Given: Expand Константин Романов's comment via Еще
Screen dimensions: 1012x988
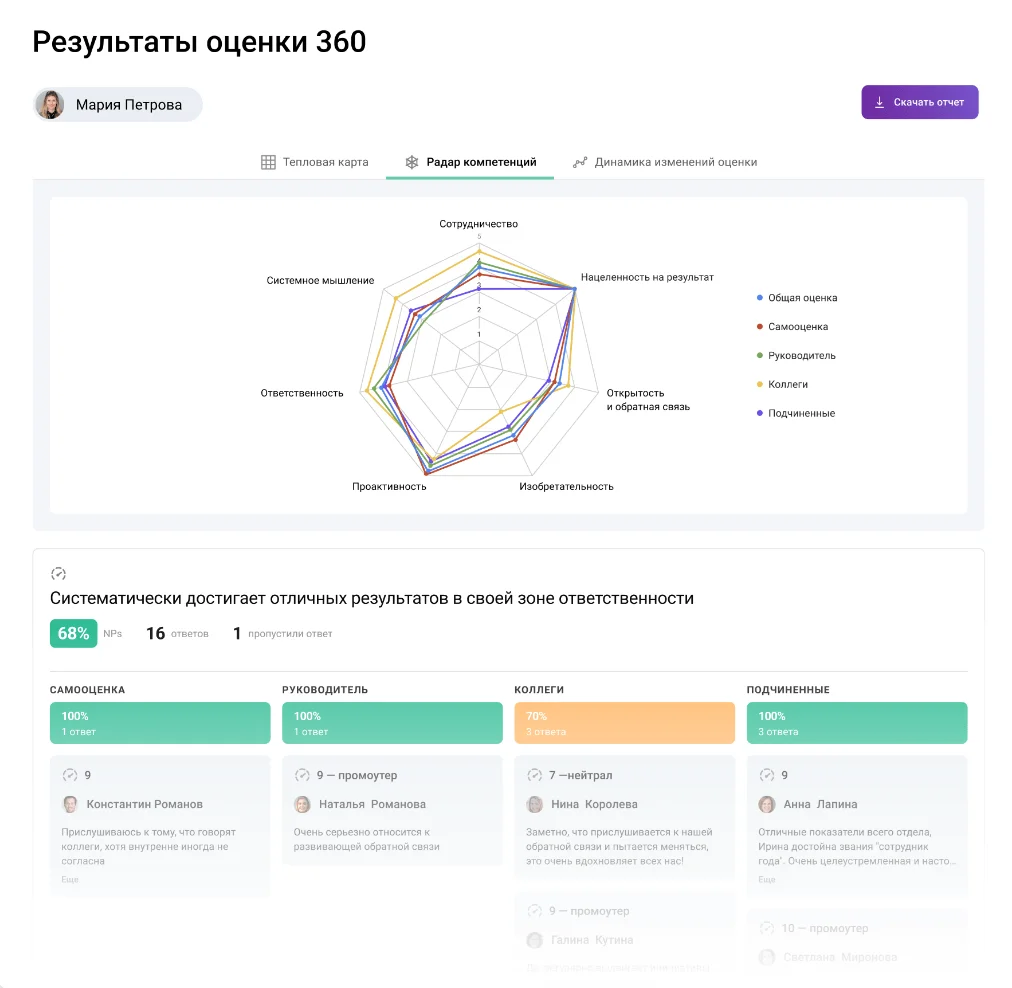Looking at the screenshot, I should tap(69, 880).
